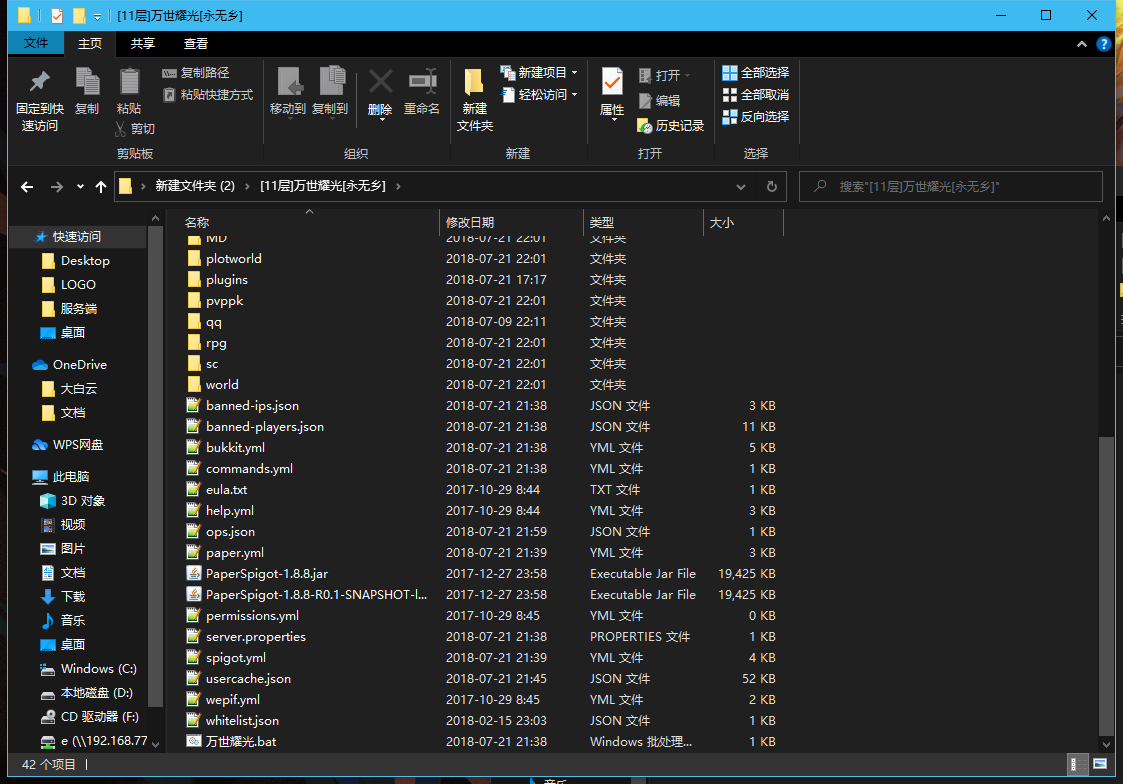The height and width of the screenshot is (784, 1123).
Task: Click PaperSpigot-1.8.8.jar file icon
Action: point(193,574)
